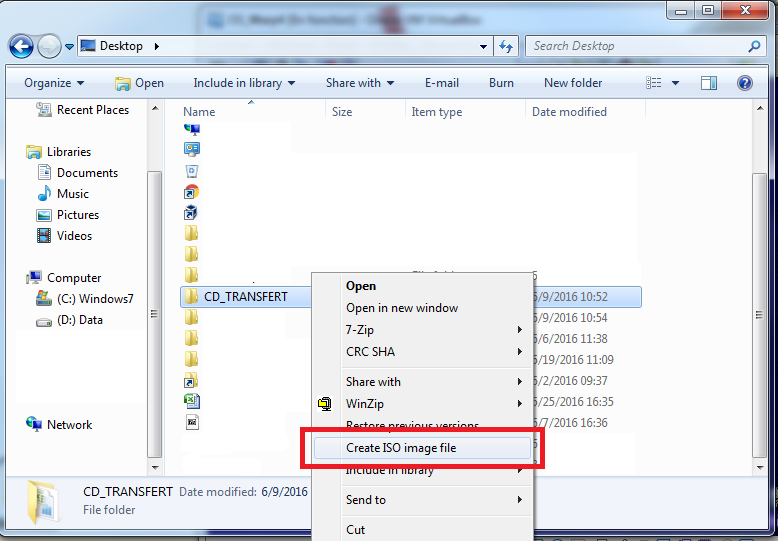
Task: Expand the Send to submenu
Action: coord(432,500)
